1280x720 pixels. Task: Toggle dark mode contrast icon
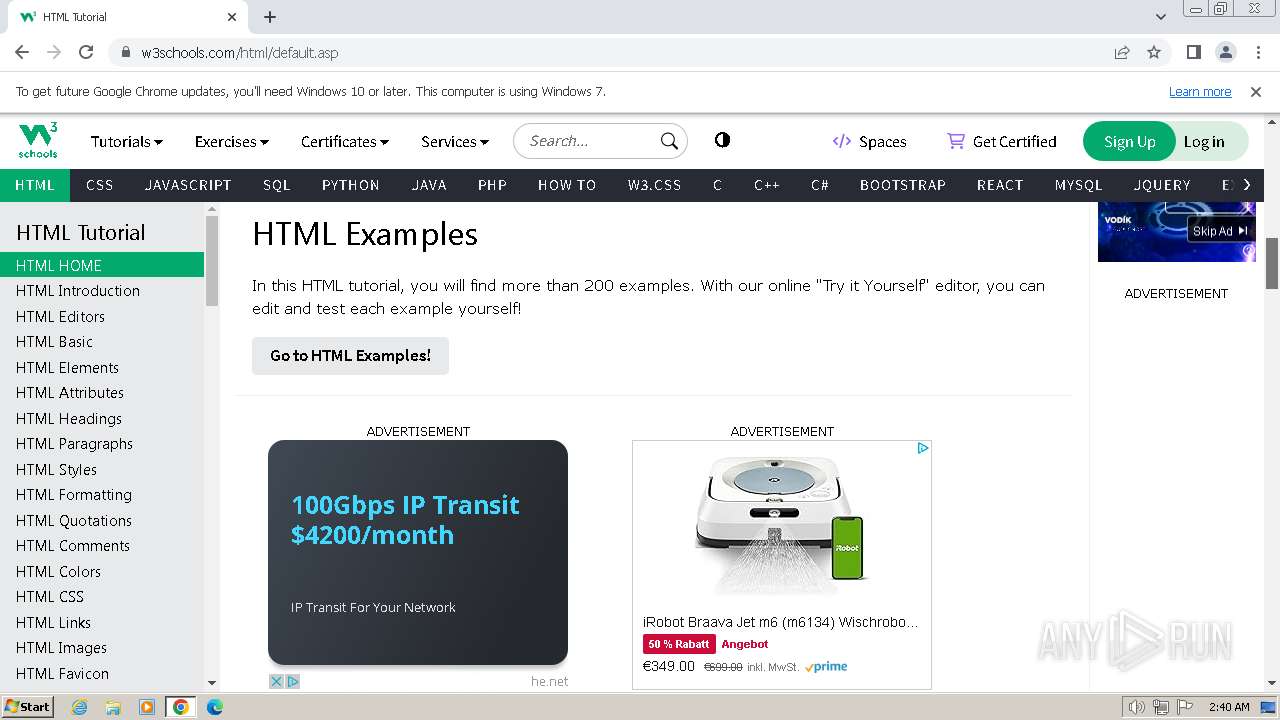[722, 140]
